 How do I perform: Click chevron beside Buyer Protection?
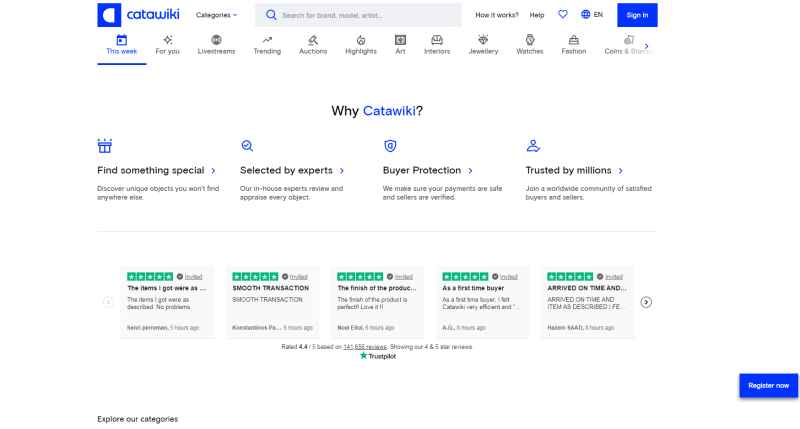(470, 171)
